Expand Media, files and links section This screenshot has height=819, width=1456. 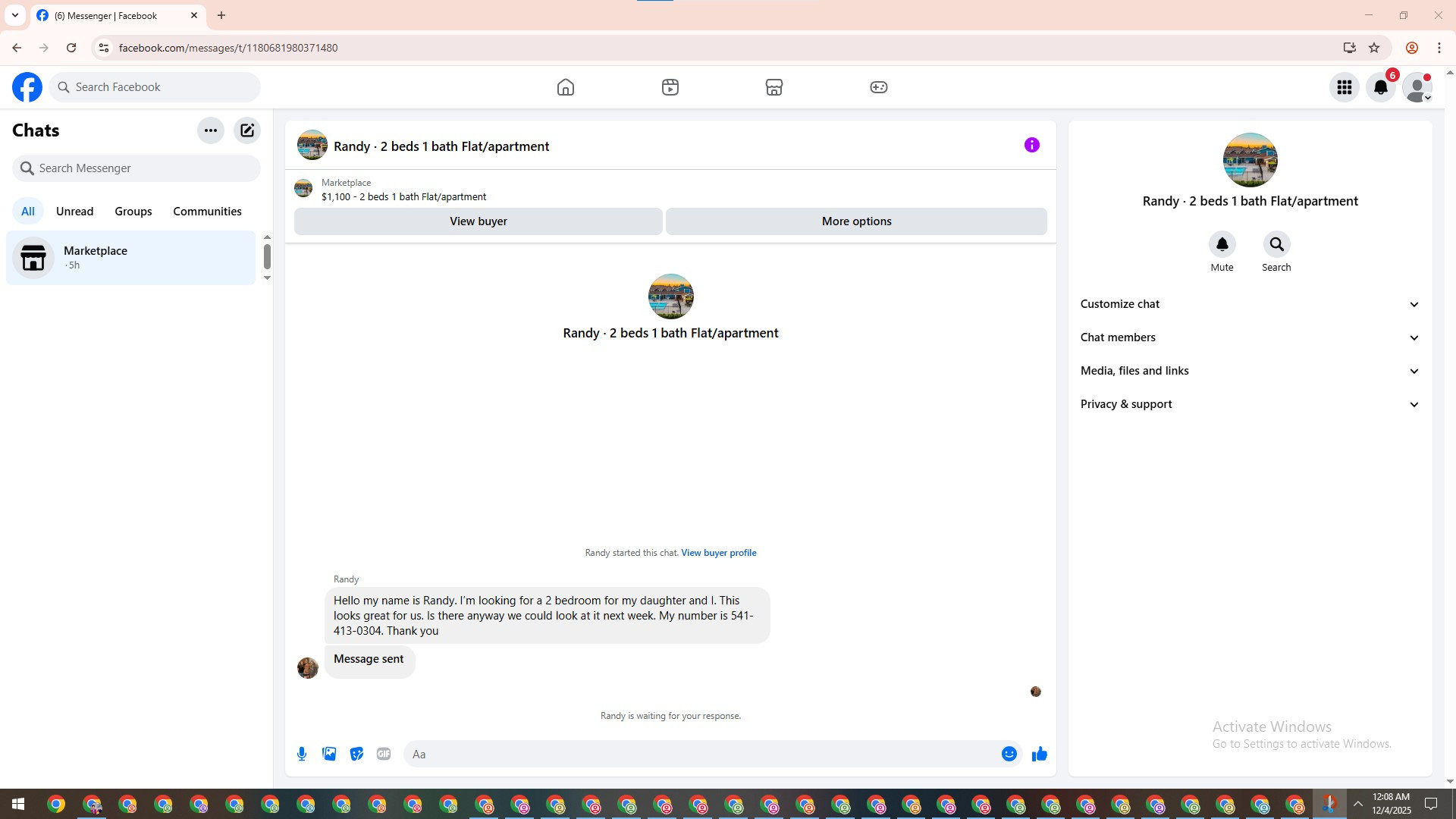click(1249, 371)
